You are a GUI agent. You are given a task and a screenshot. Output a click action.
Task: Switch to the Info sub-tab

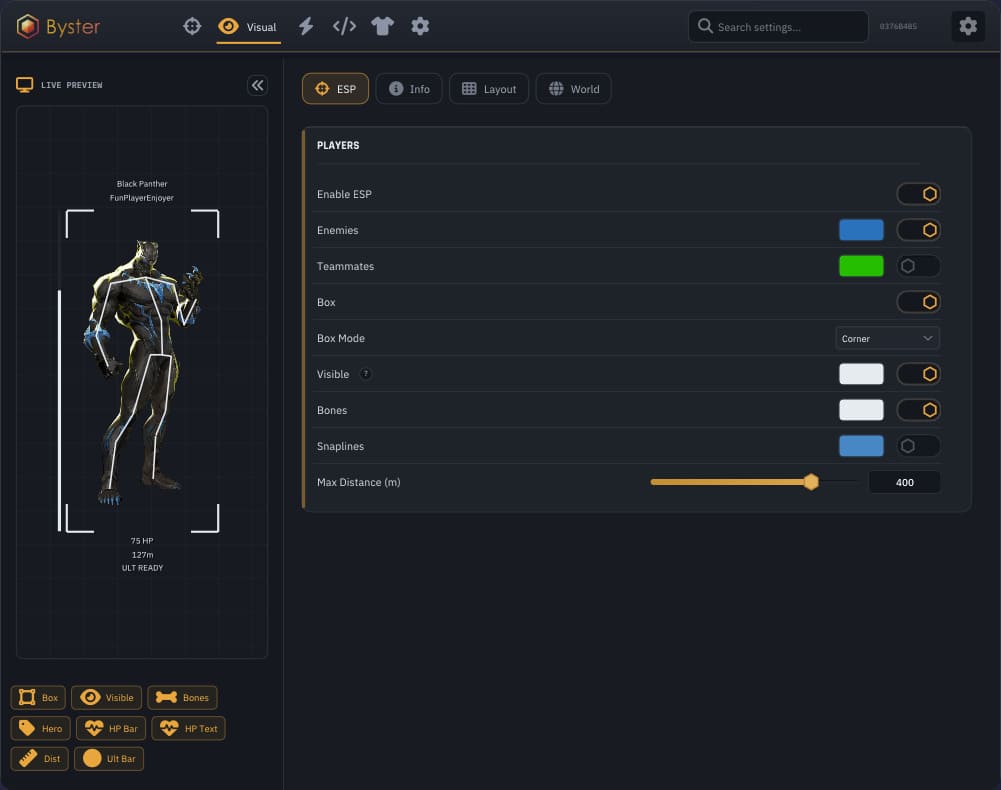pyautogui.click(x=409, y=89)
